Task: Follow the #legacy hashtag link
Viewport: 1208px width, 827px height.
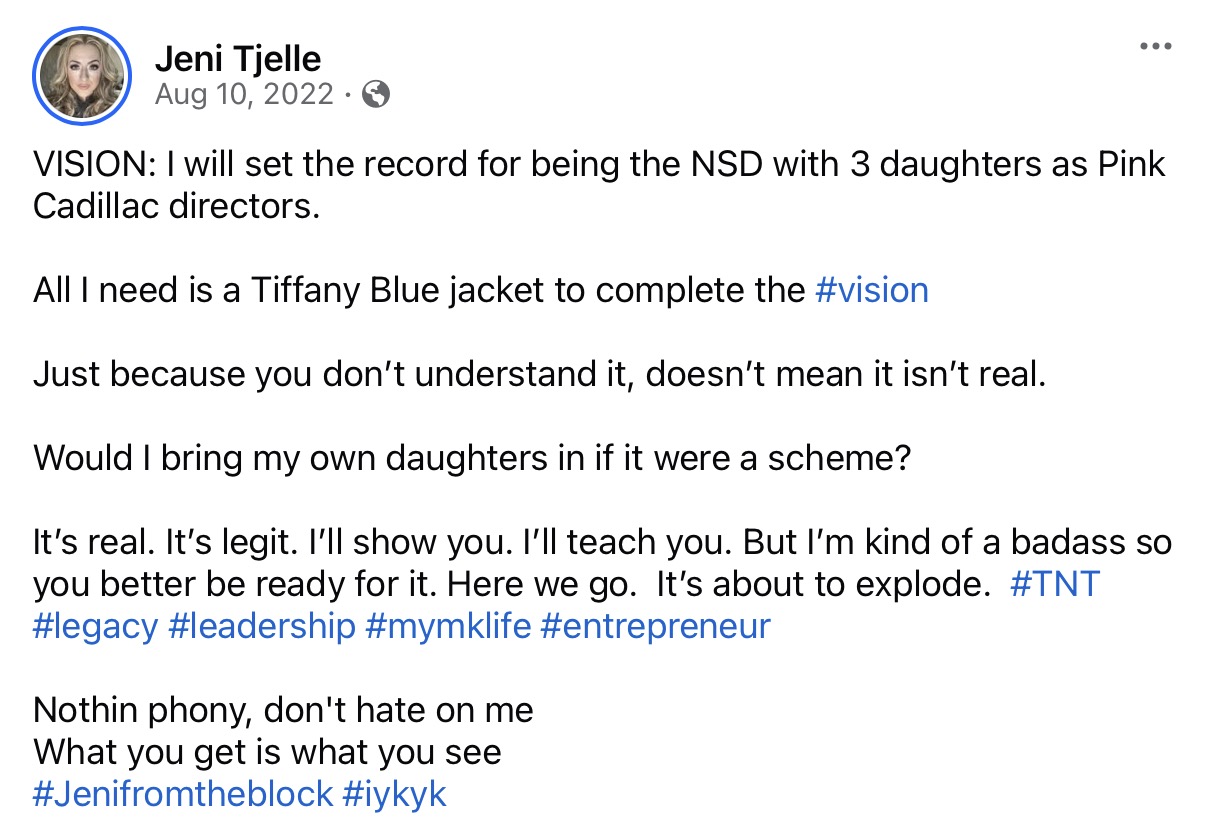Action: [95, 626]
